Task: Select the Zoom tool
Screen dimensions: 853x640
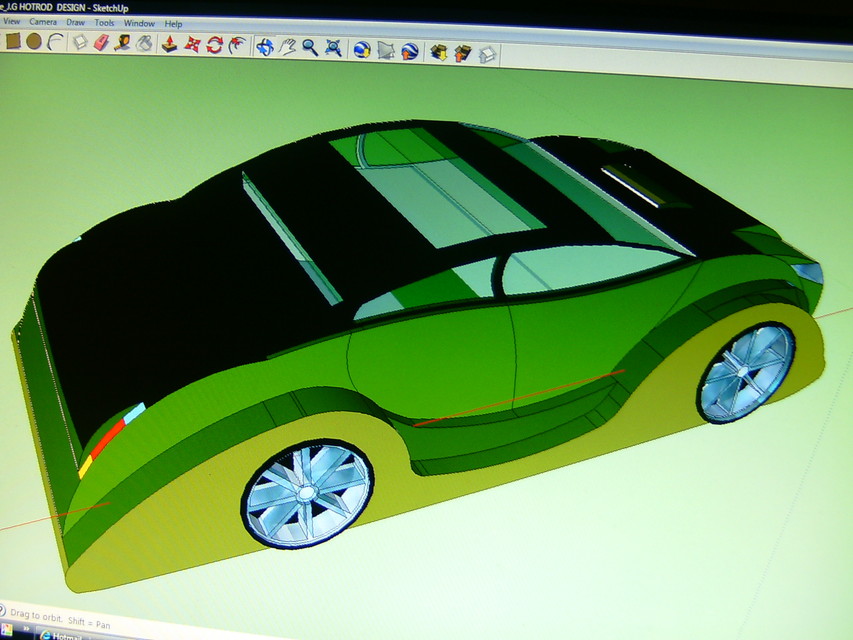Action: point(309,48)
